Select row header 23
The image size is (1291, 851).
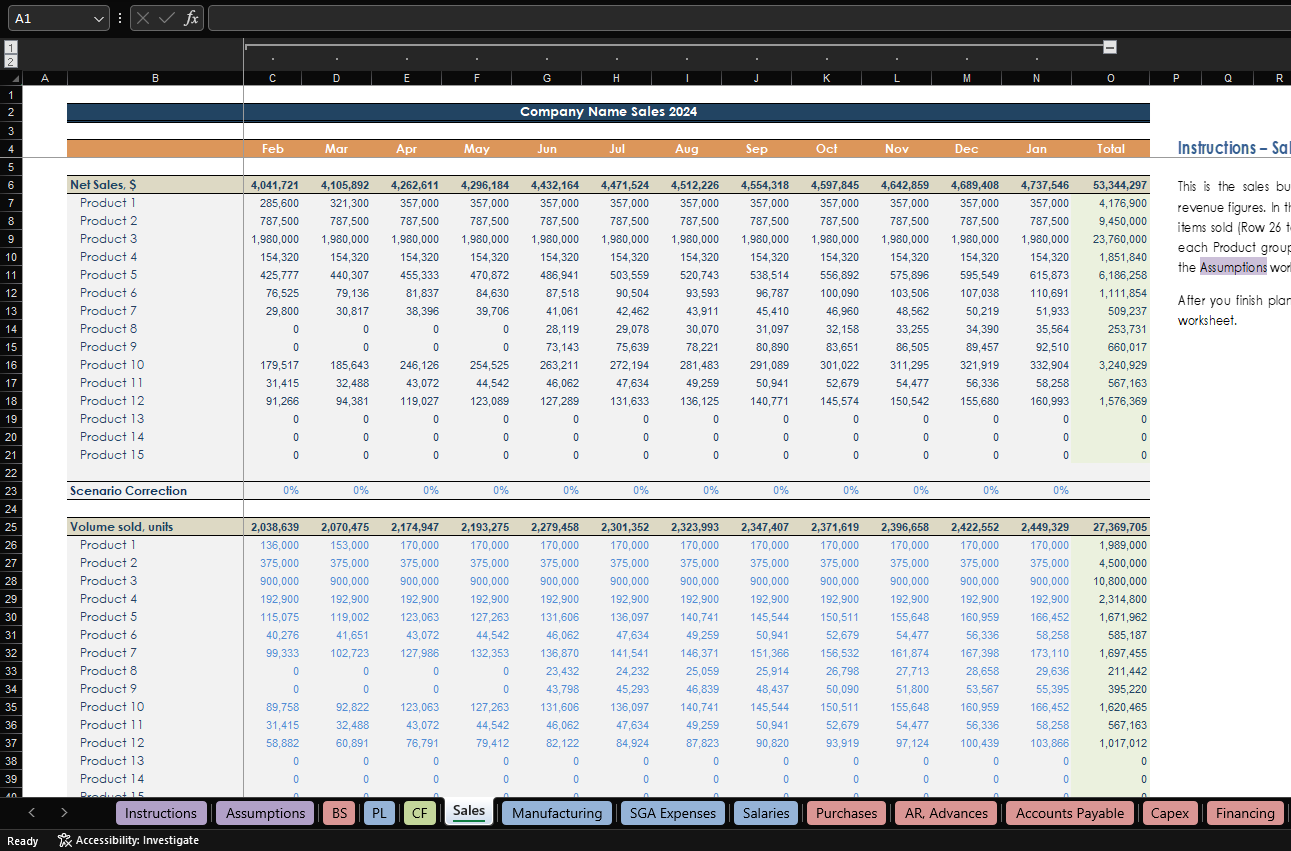coord(10,491)
